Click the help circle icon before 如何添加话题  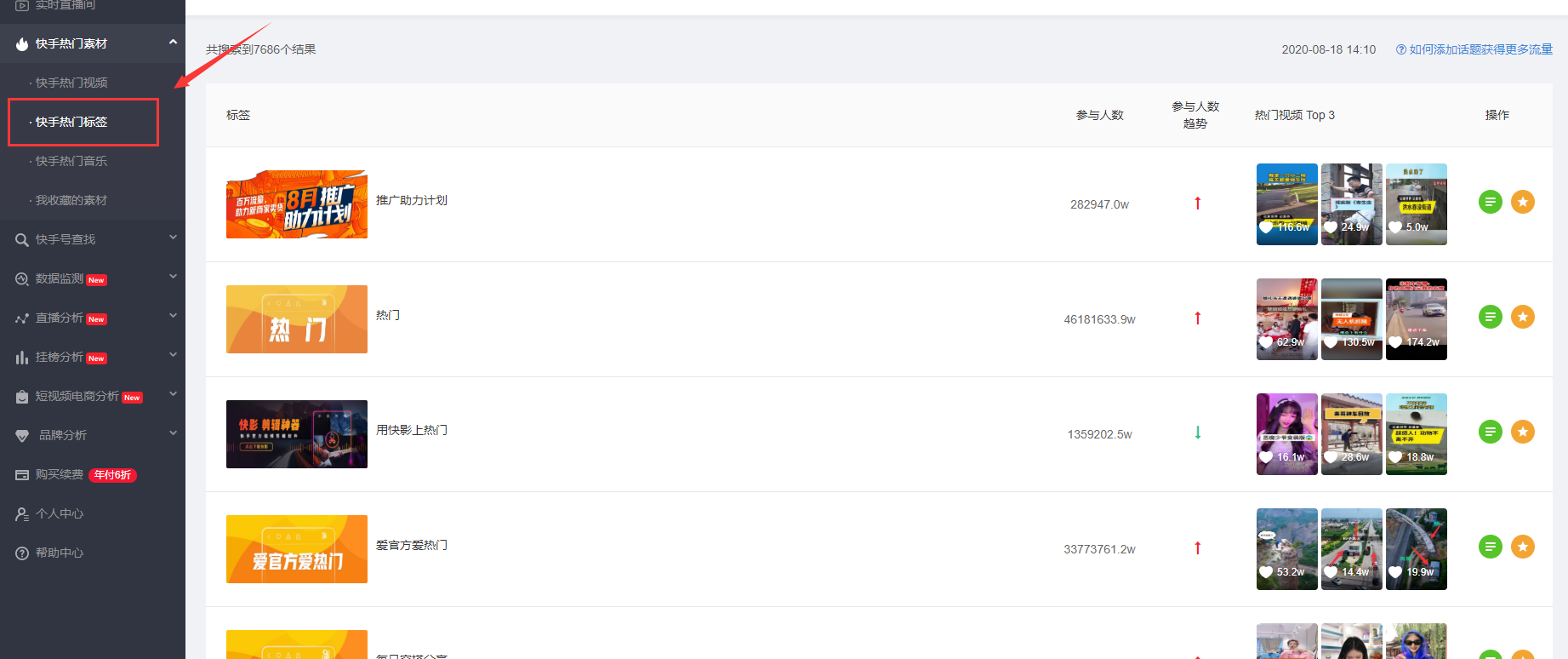coord(1400,49)
